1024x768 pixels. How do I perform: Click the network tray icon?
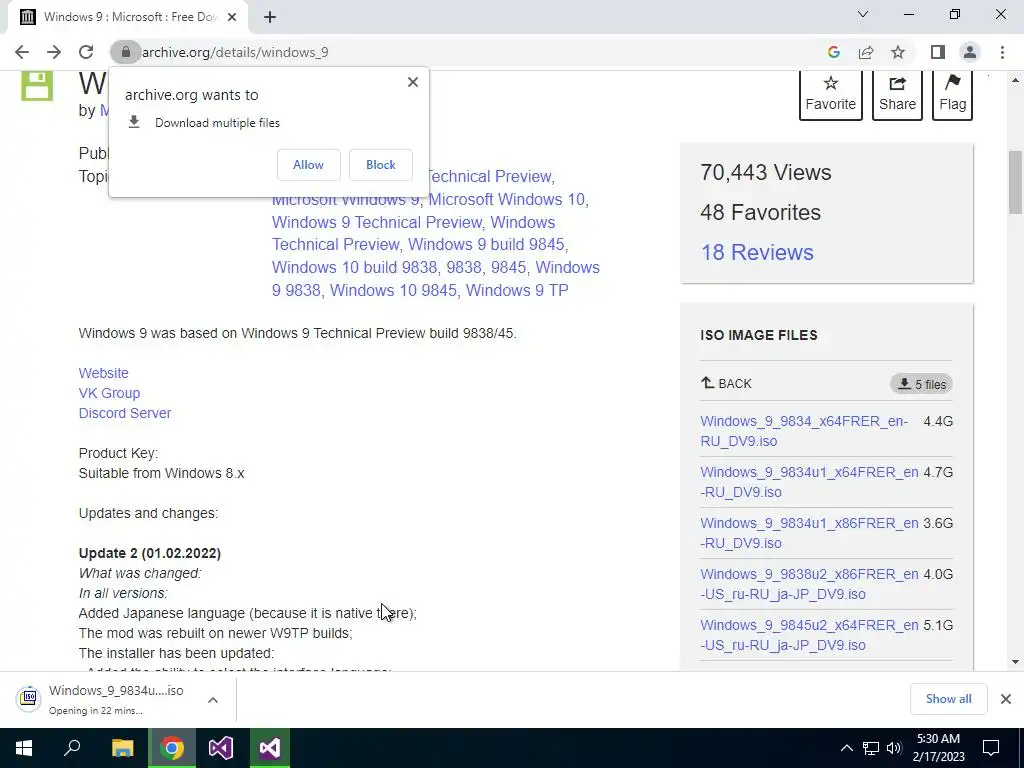click(871, 748)
